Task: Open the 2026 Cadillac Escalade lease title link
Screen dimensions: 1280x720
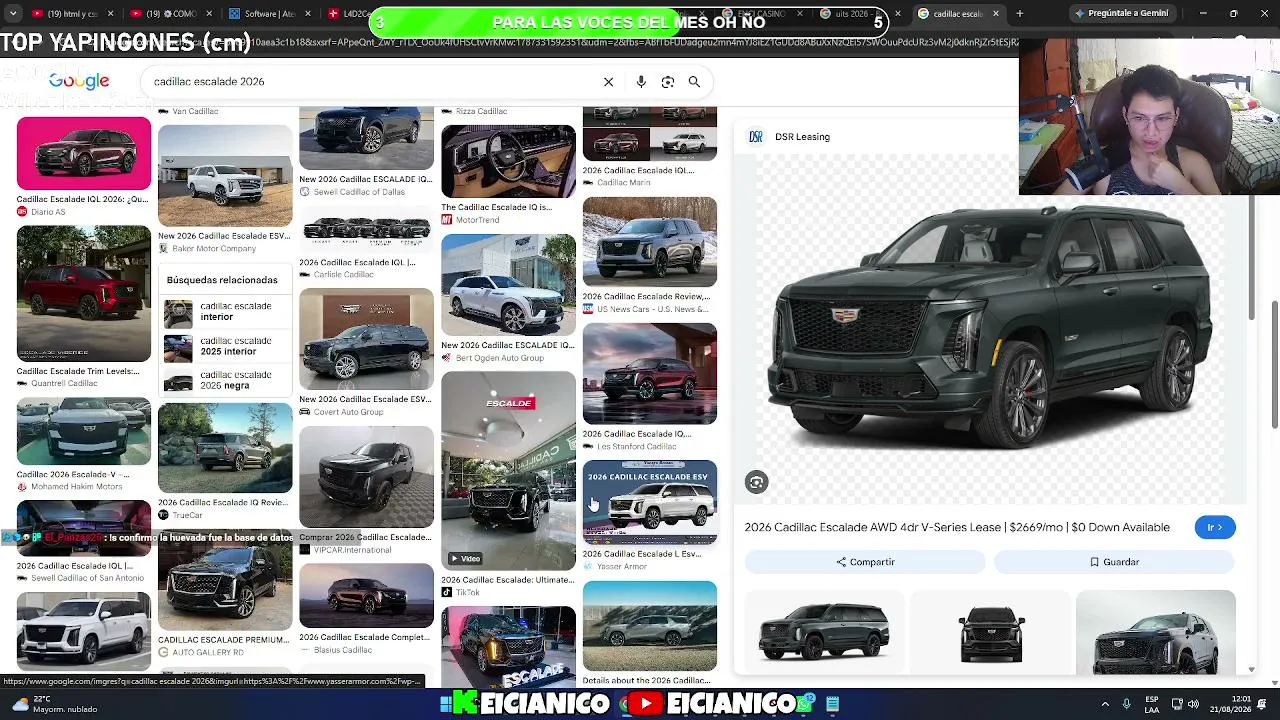Action: point(957,528)
